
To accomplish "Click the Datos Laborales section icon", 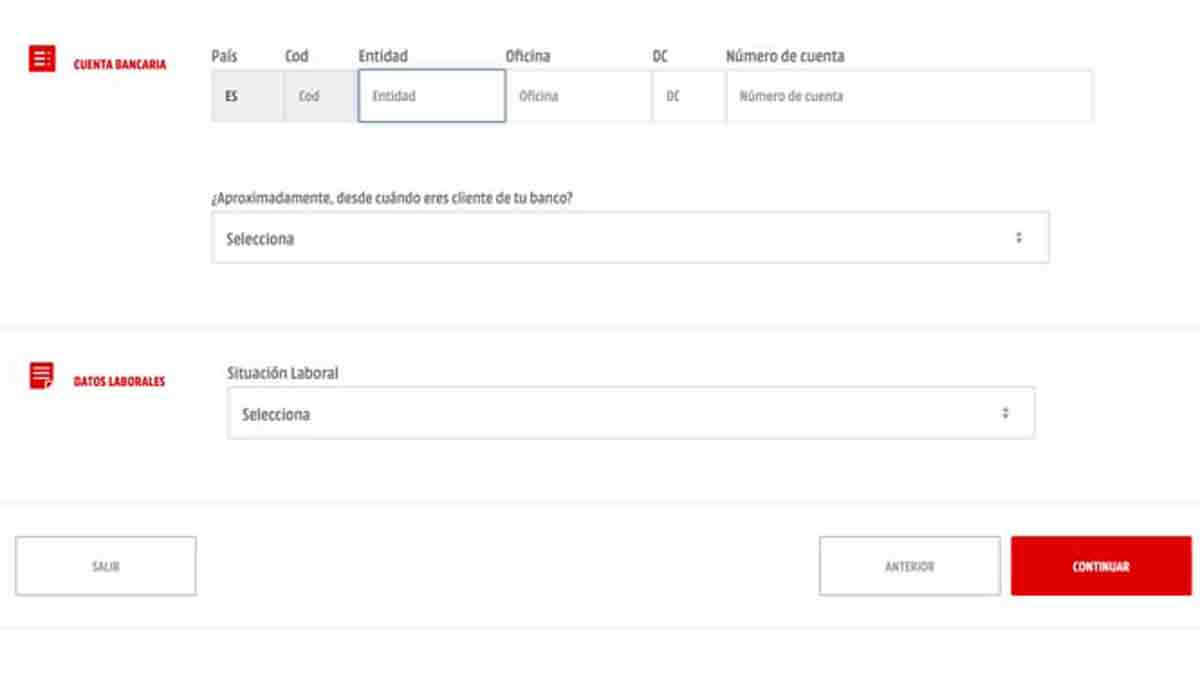I will coord(42,376).
